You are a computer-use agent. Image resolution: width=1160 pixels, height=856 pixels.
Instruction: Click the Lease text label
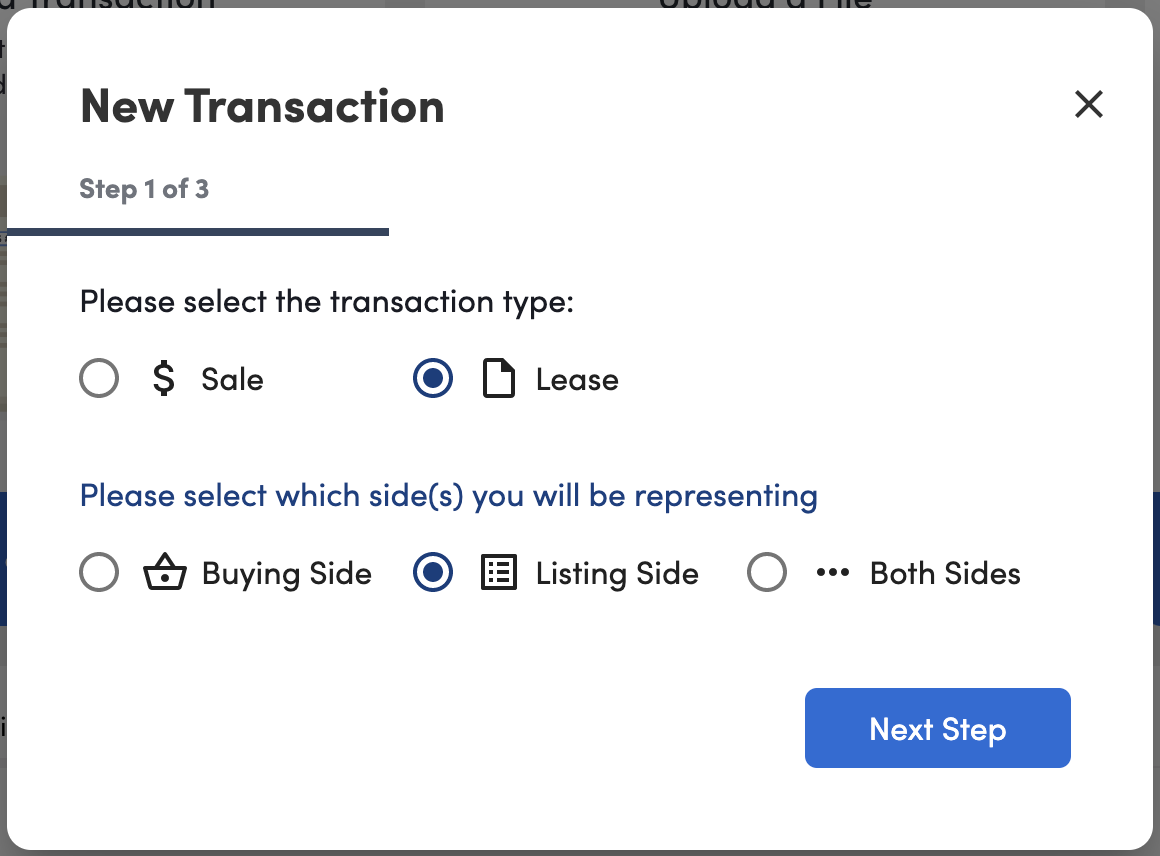pos(577,380)
